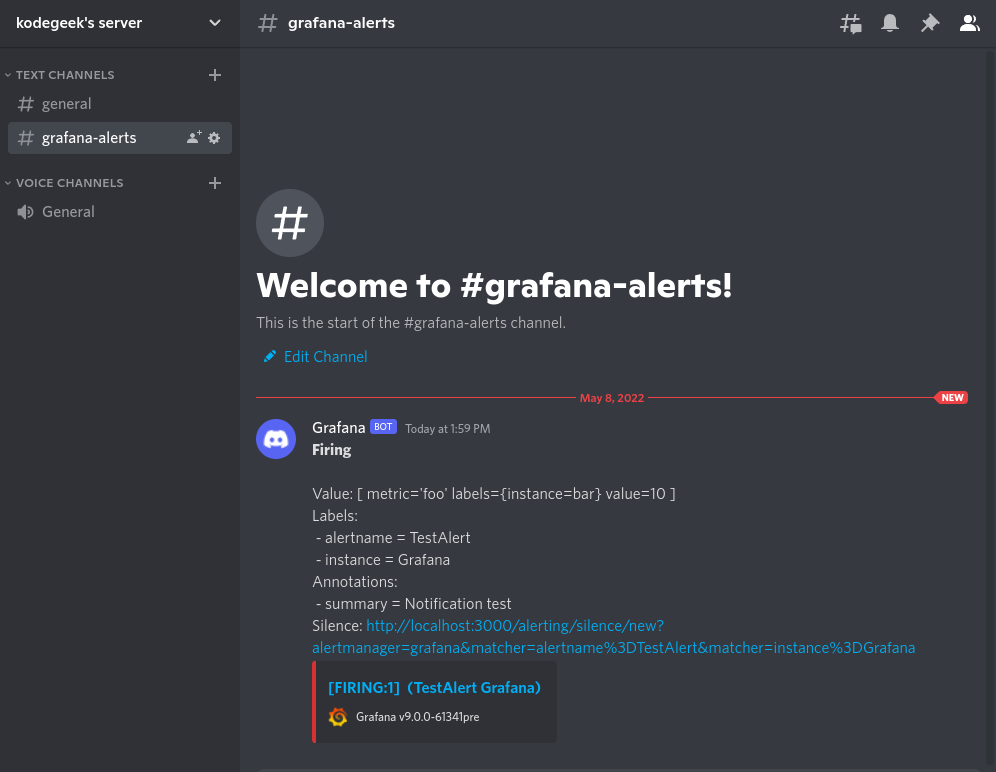996x772 pixels.
Task: Select the grafana-alerts channel
Action: (89, 138)
